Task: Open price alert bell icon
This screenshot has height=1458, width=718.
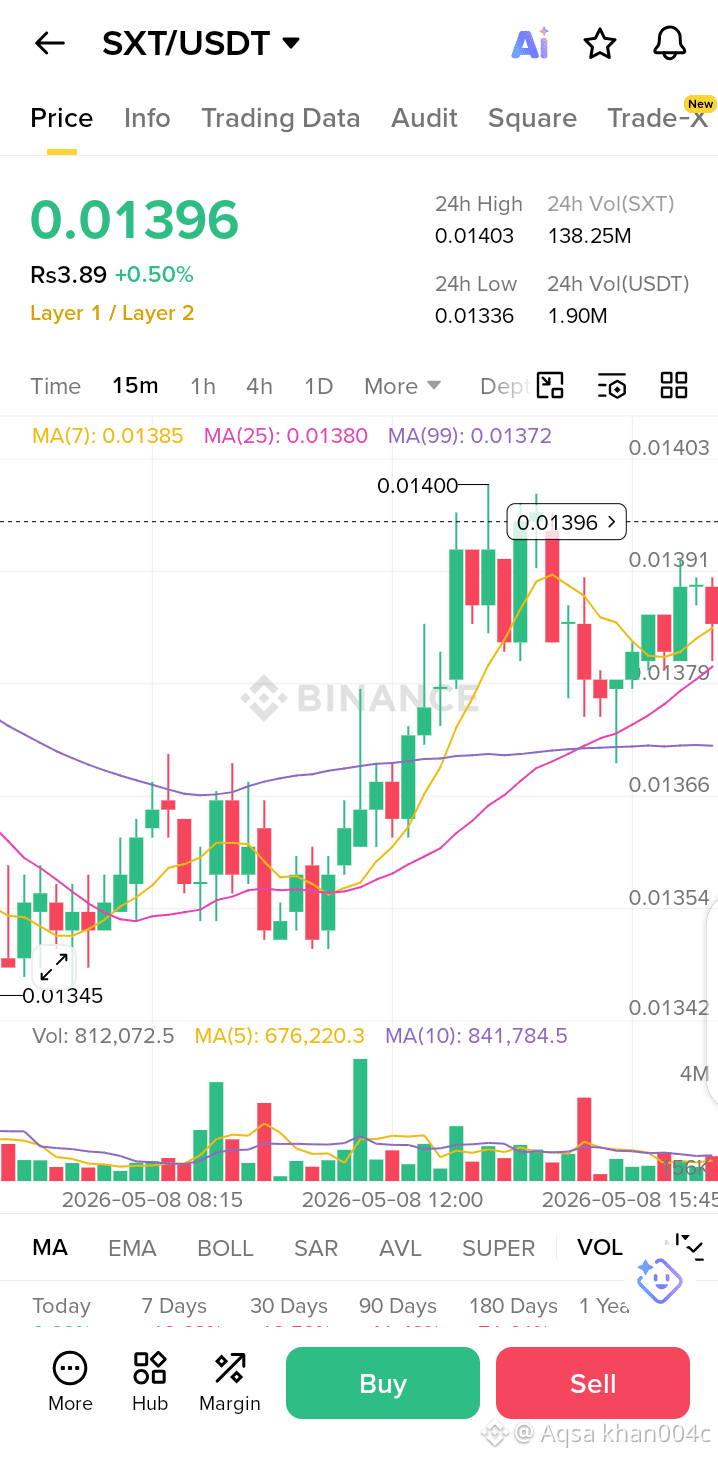Action: (x=669, y=43)
